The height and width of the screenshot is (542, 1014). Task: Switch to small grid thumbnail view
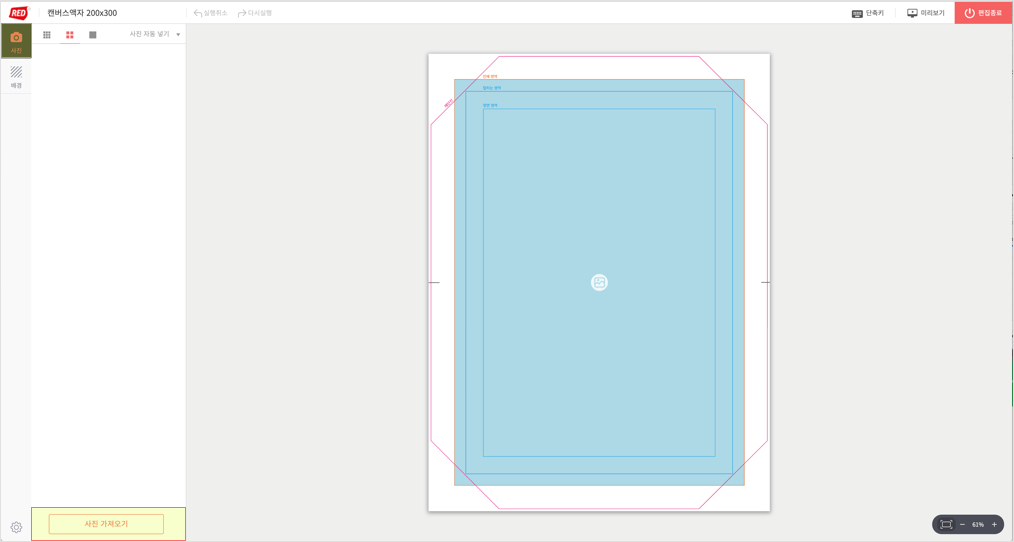click(47, 35)
